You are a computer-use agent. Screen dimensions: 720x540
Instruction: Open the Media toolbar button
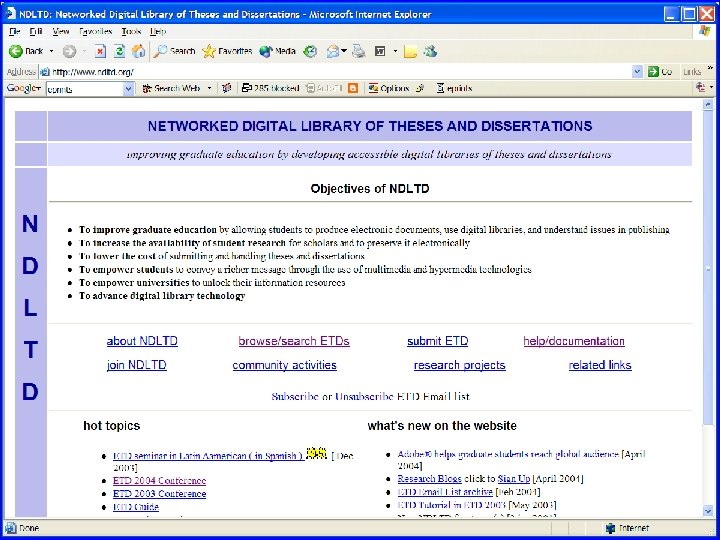point(277,51)
